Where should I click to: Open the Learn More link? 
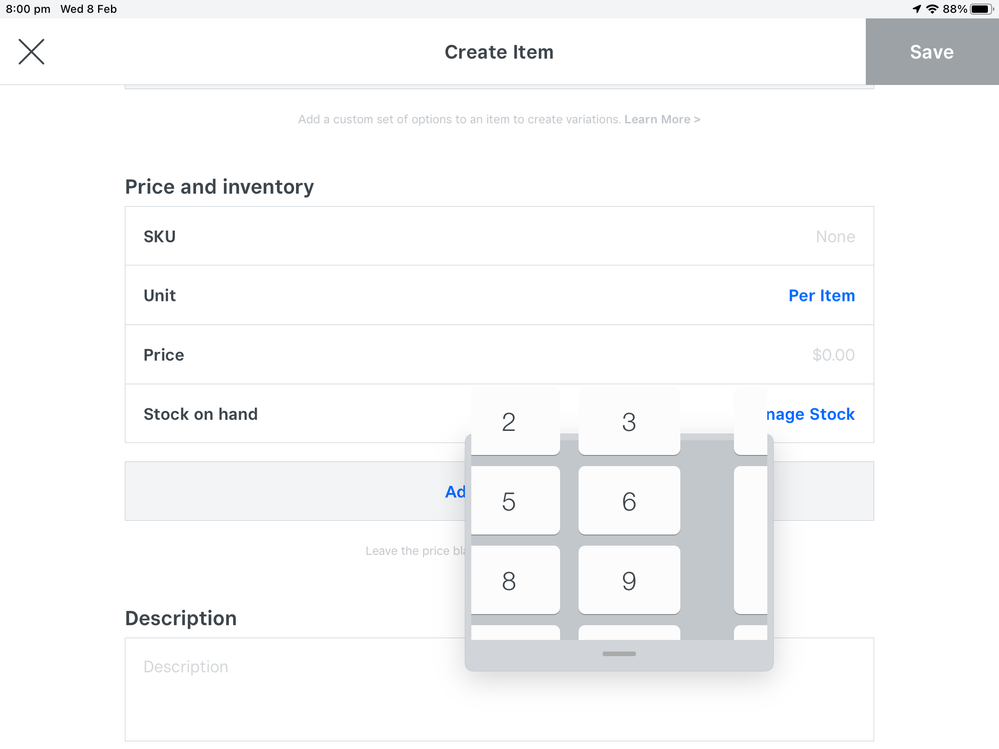(662, 119)
